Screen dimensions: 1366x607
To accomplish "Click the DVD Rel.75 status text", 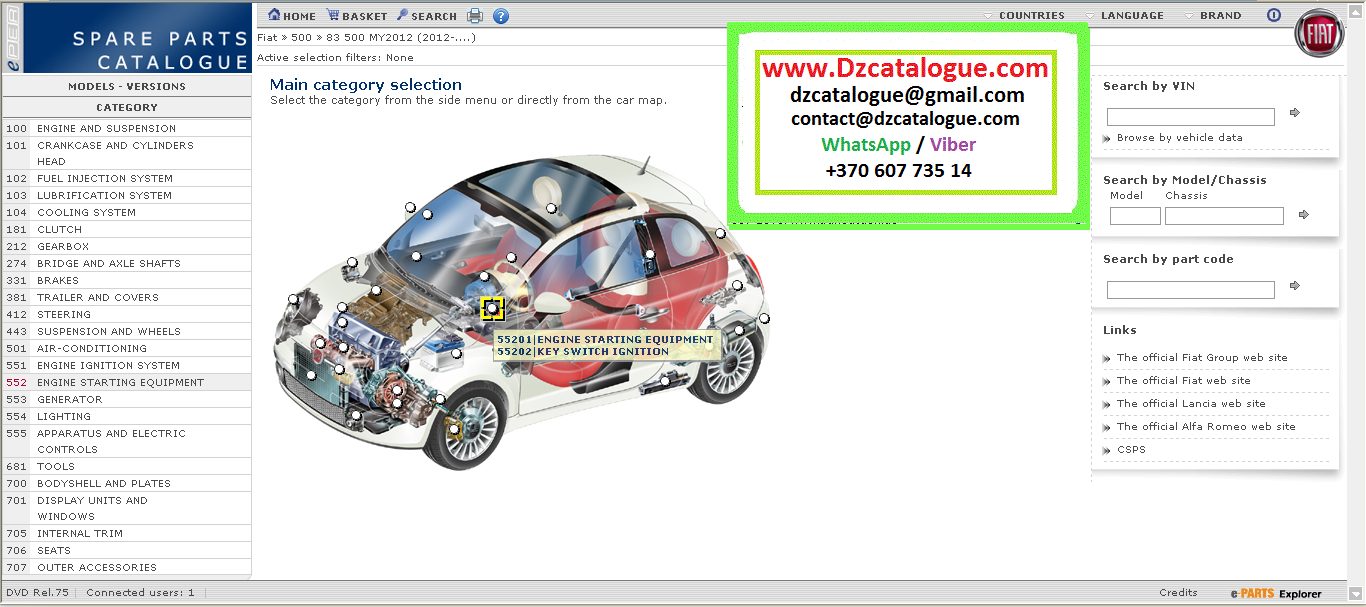I will tap(37, 593).
